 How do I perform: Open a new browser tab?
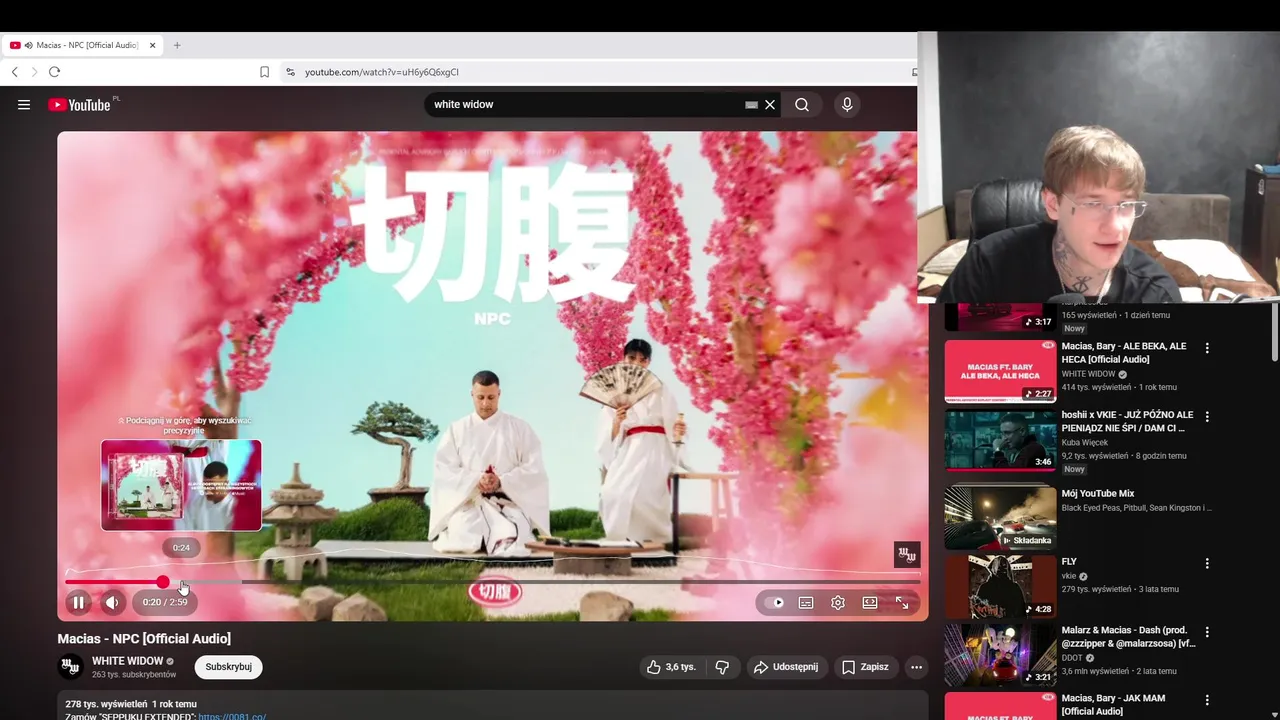point(177,45)
